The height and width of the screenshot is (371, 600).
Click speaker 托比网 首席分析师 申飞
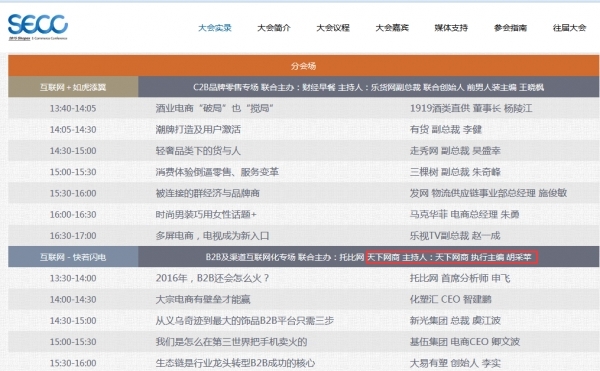pyautogui.click(x=460, y=278)
